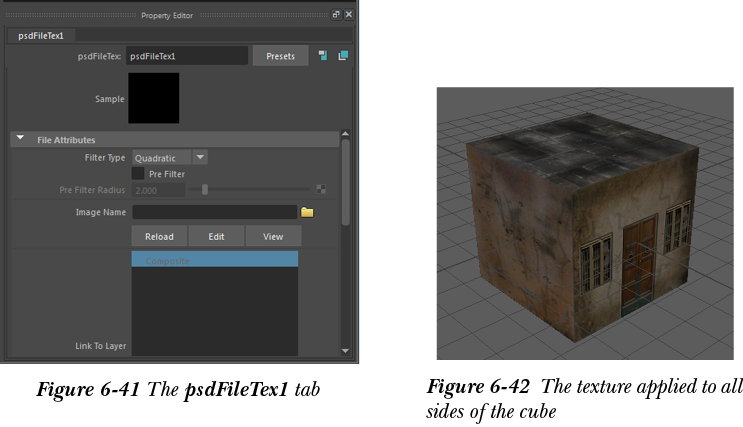The height and width of the screenshot is (427, 743).
Task: Undock the Property Editor panel
Action: tap(336, 16)
